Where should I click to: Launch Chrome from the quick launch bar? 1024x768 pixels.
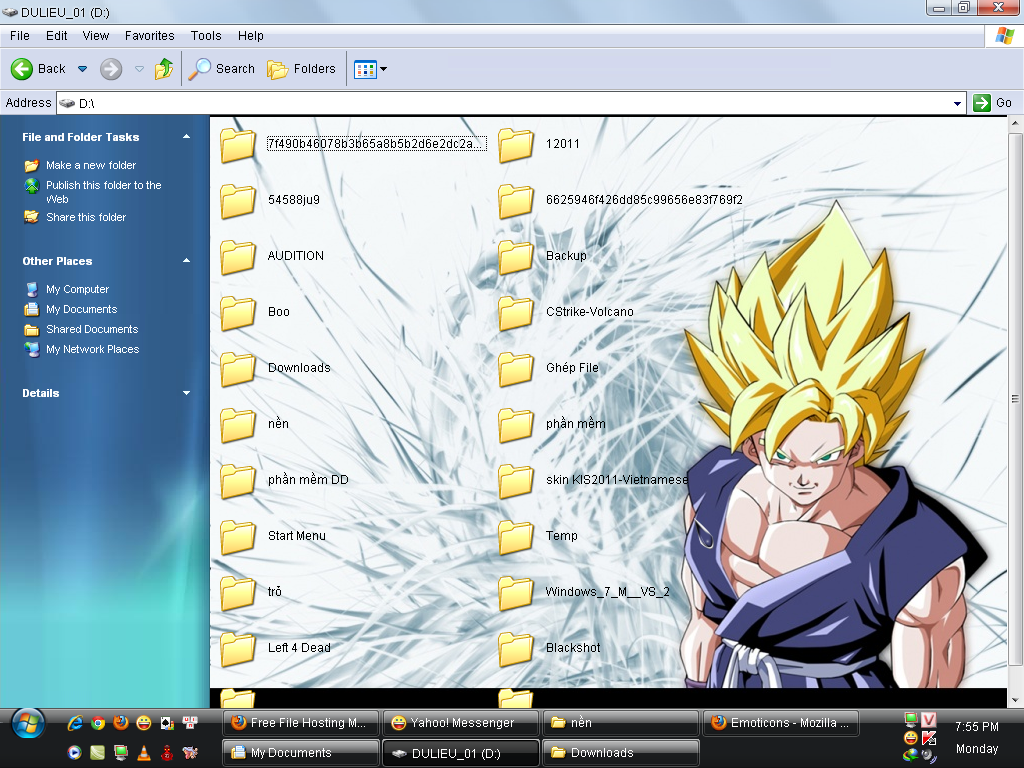pos(98,723)
